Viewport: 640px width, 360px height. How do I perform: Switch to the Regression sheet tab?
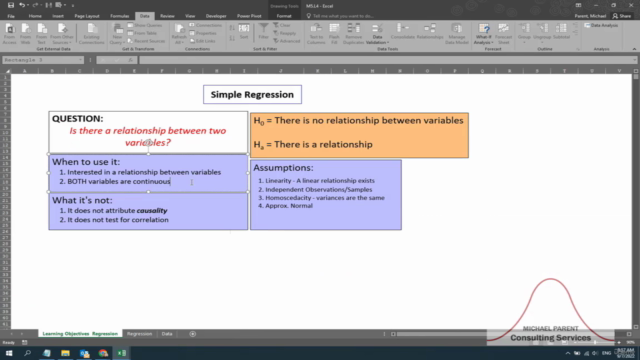pyautogui.click(x=139, y=334)
